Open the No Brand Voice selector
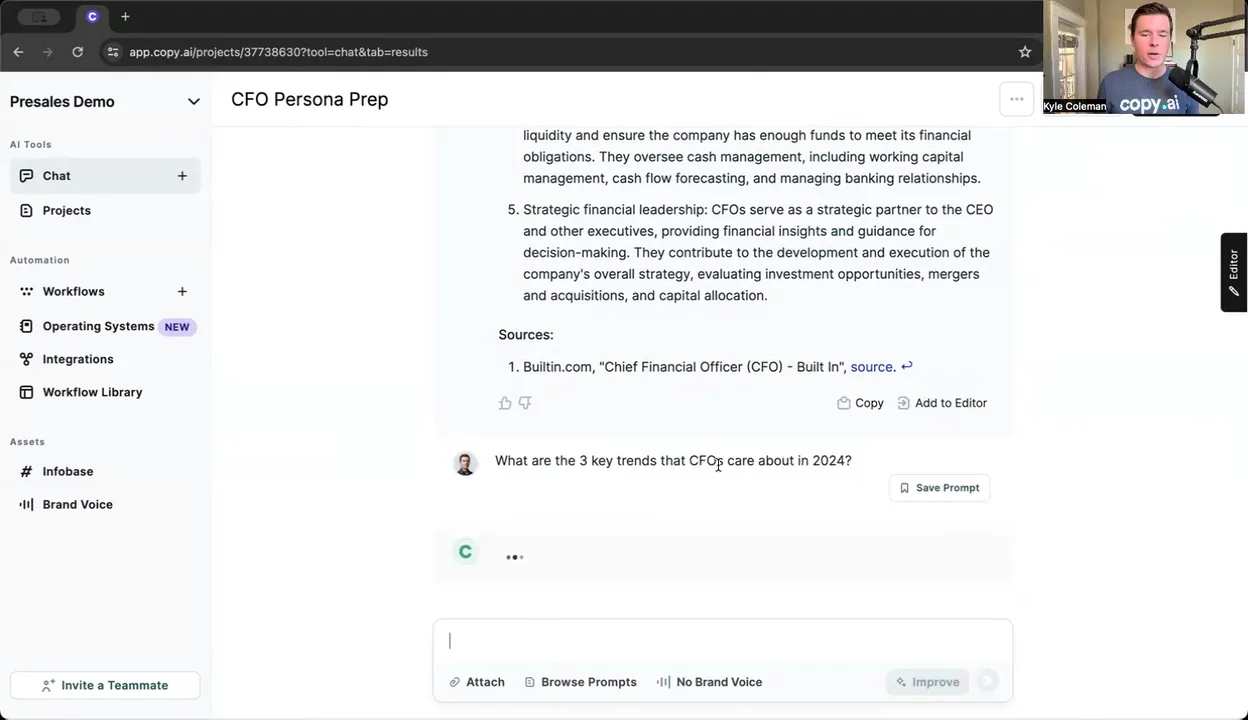 coord(709,682)
